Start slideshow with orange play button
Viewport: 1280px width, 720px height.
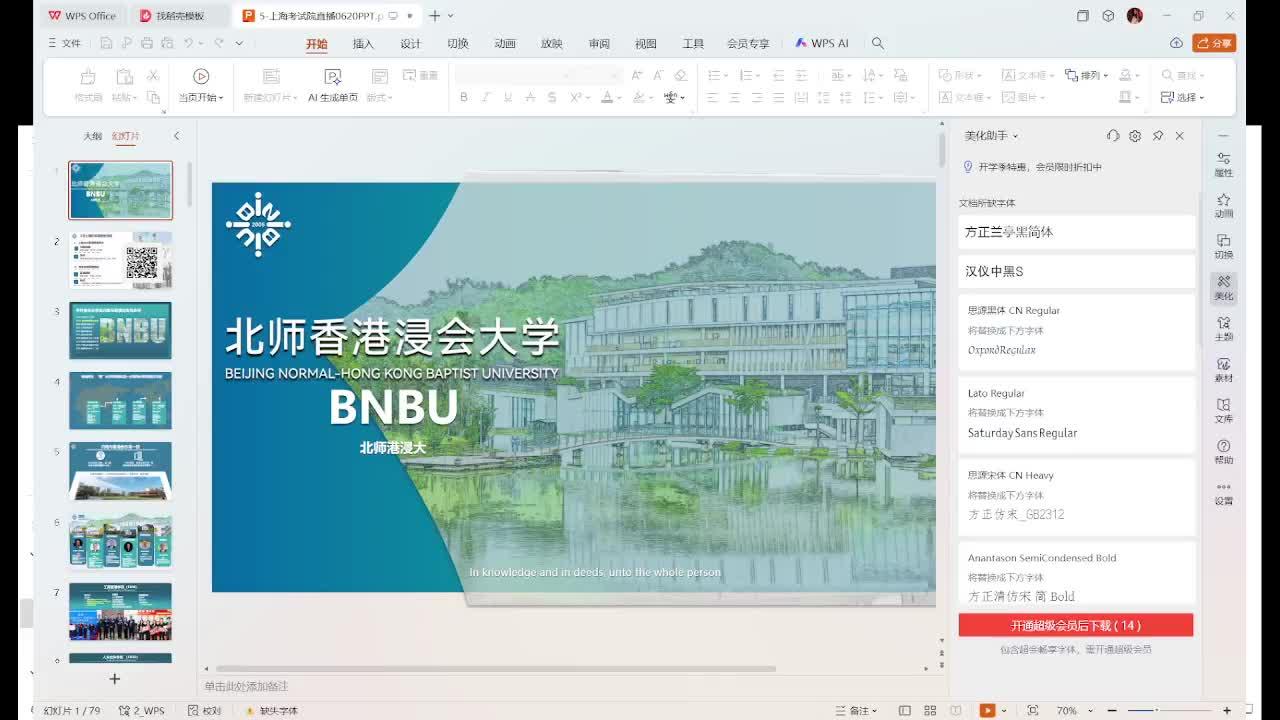(x=987, y=711)
